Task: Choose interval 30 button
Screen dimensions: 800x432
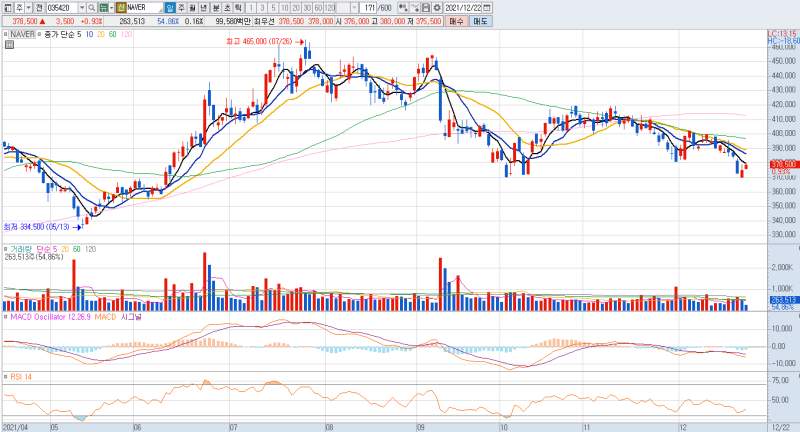Action: point(307,8)
